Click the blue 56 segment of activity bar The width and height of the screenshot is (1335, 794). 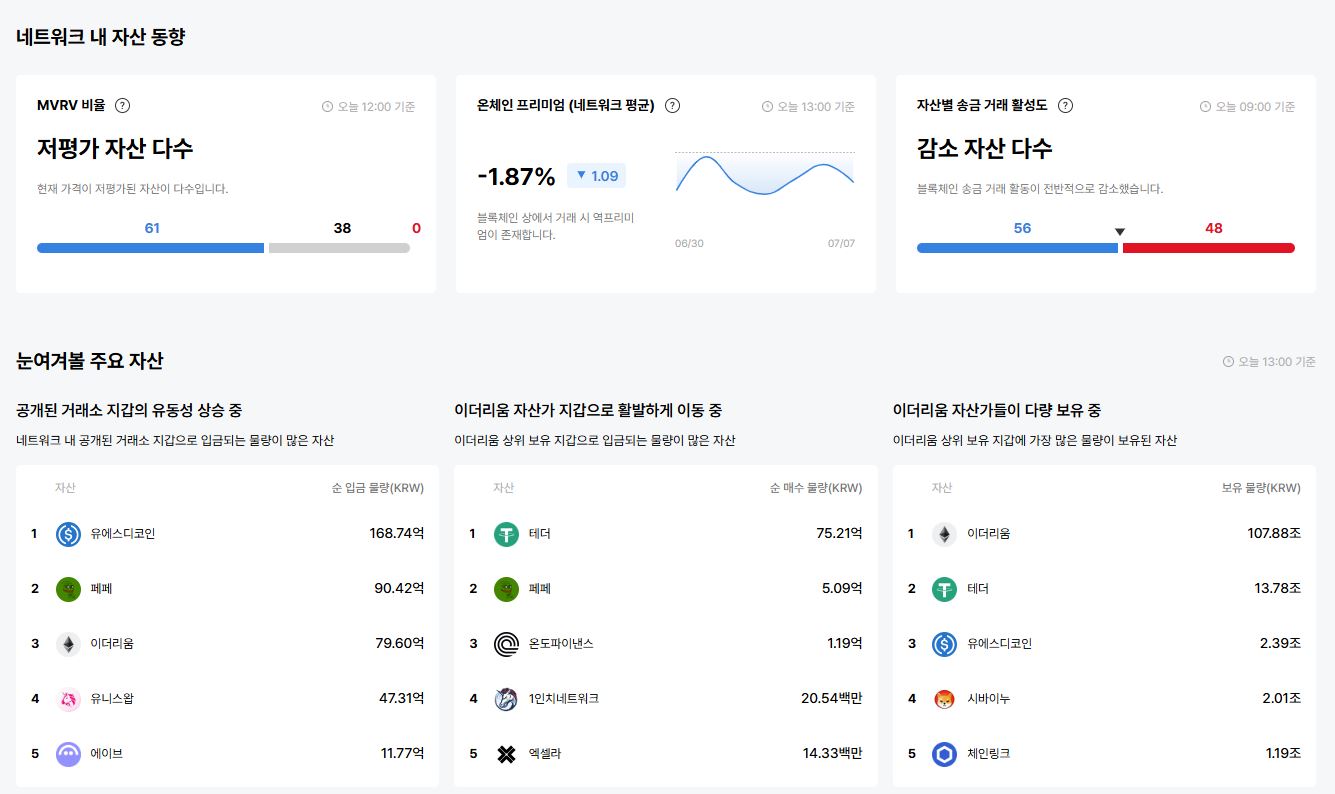pyautogui.click(x=1017, y=248)
